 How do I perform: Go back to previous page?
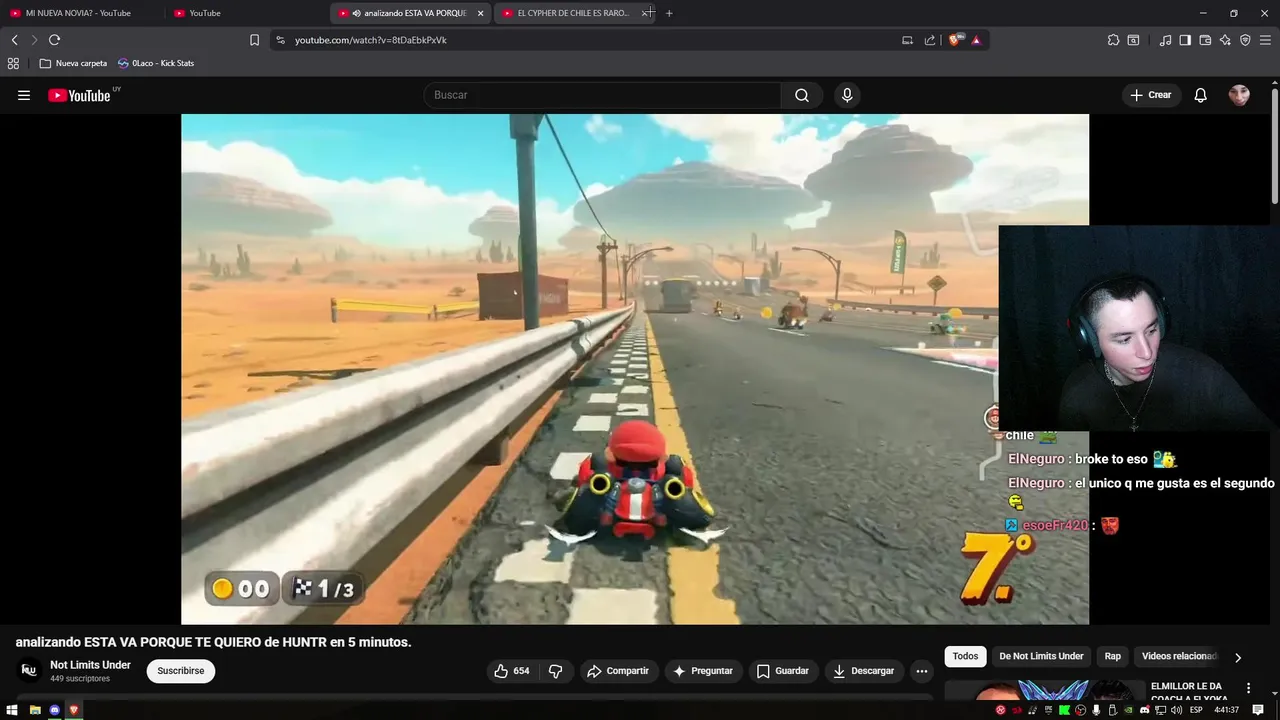14,40
